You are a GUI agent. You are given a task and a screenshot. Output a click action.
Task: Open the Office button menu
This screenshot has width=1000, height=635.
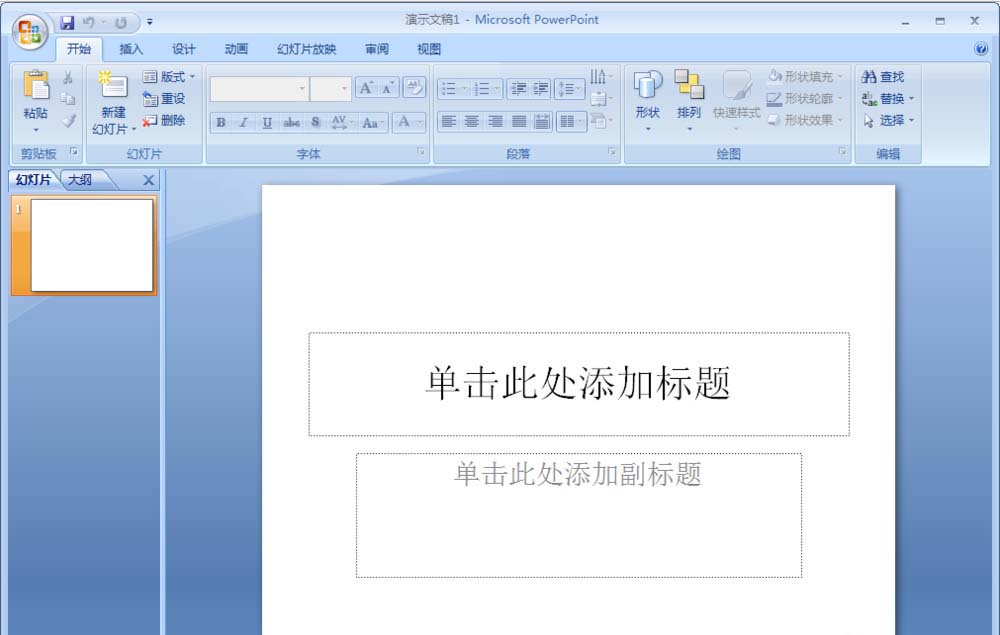coord(29,32)
